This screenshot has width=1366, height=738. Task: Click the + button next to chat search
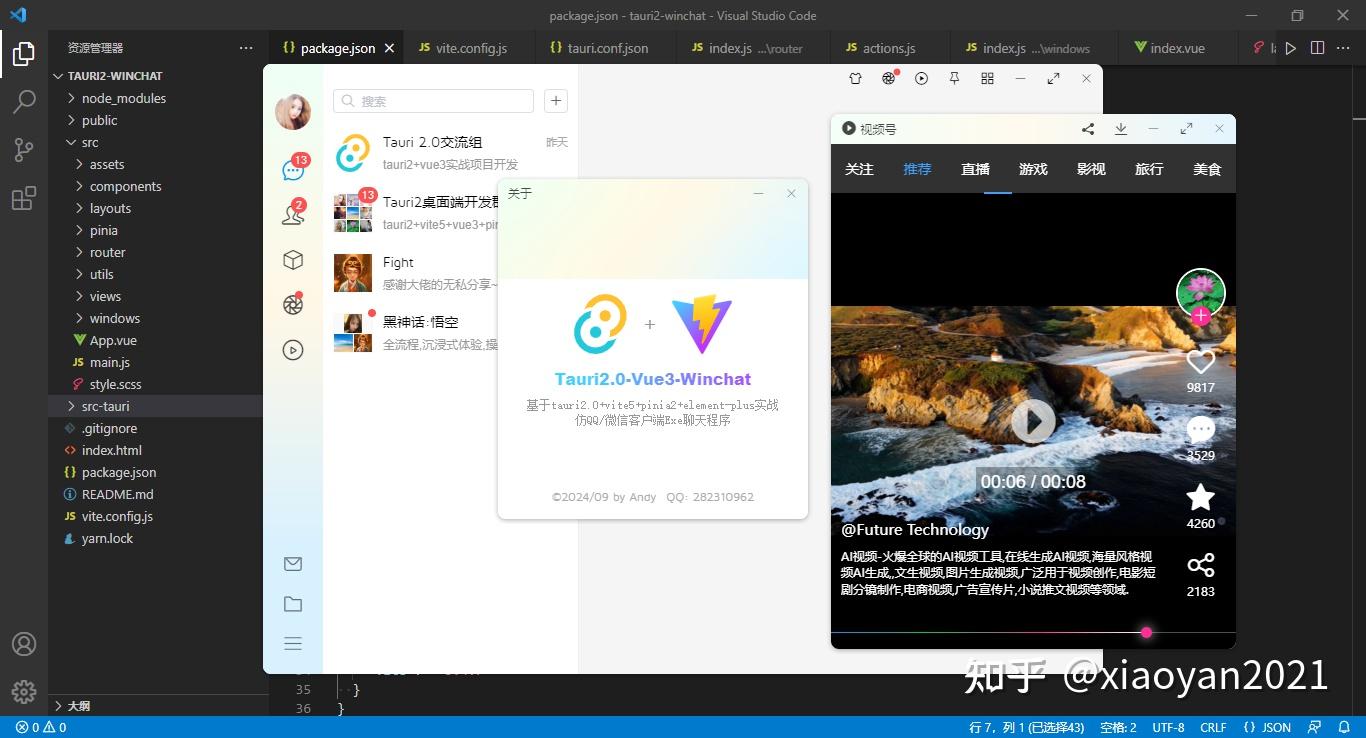point(555,101)
